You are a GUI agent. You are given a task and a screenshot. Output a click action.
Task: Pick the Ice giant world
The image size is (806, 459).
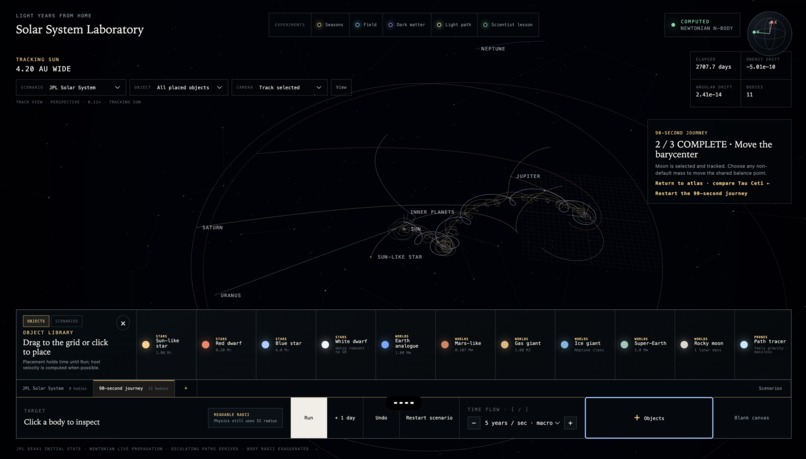coord(585,344)
